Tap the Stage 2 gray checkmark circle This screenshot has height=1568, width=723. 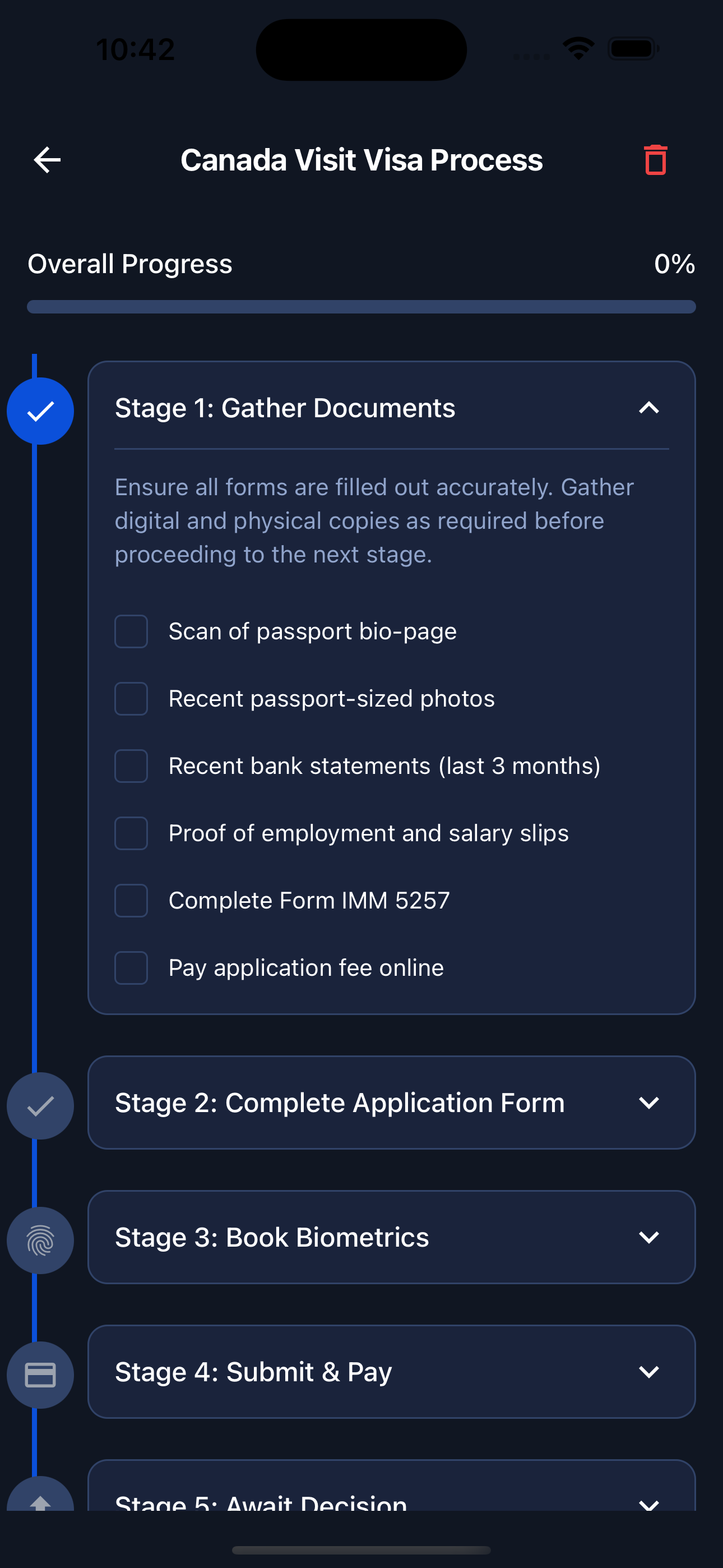click(40, 1105)
